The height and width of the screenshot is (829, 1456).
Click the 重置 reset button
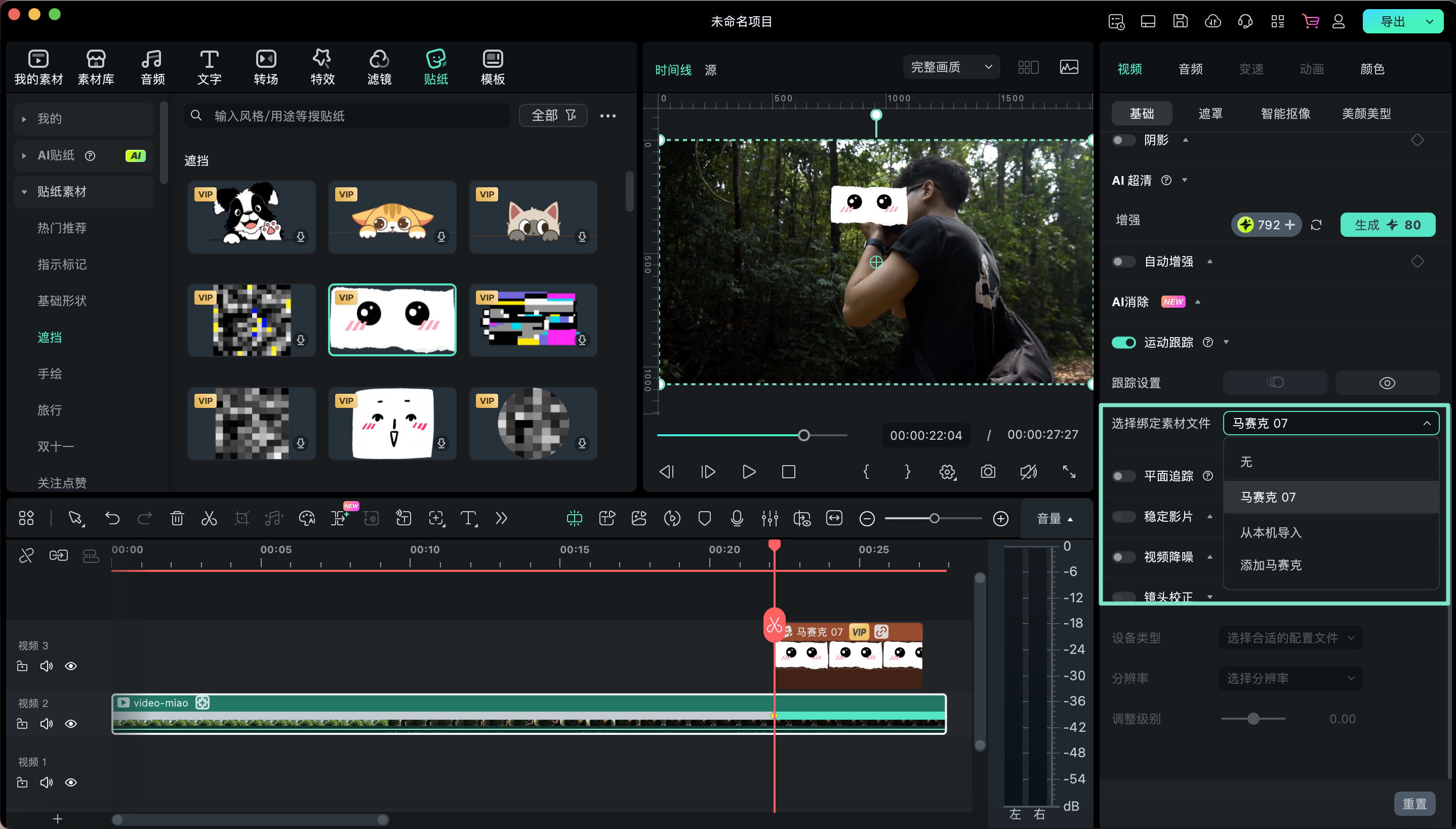click(1414, 803)
